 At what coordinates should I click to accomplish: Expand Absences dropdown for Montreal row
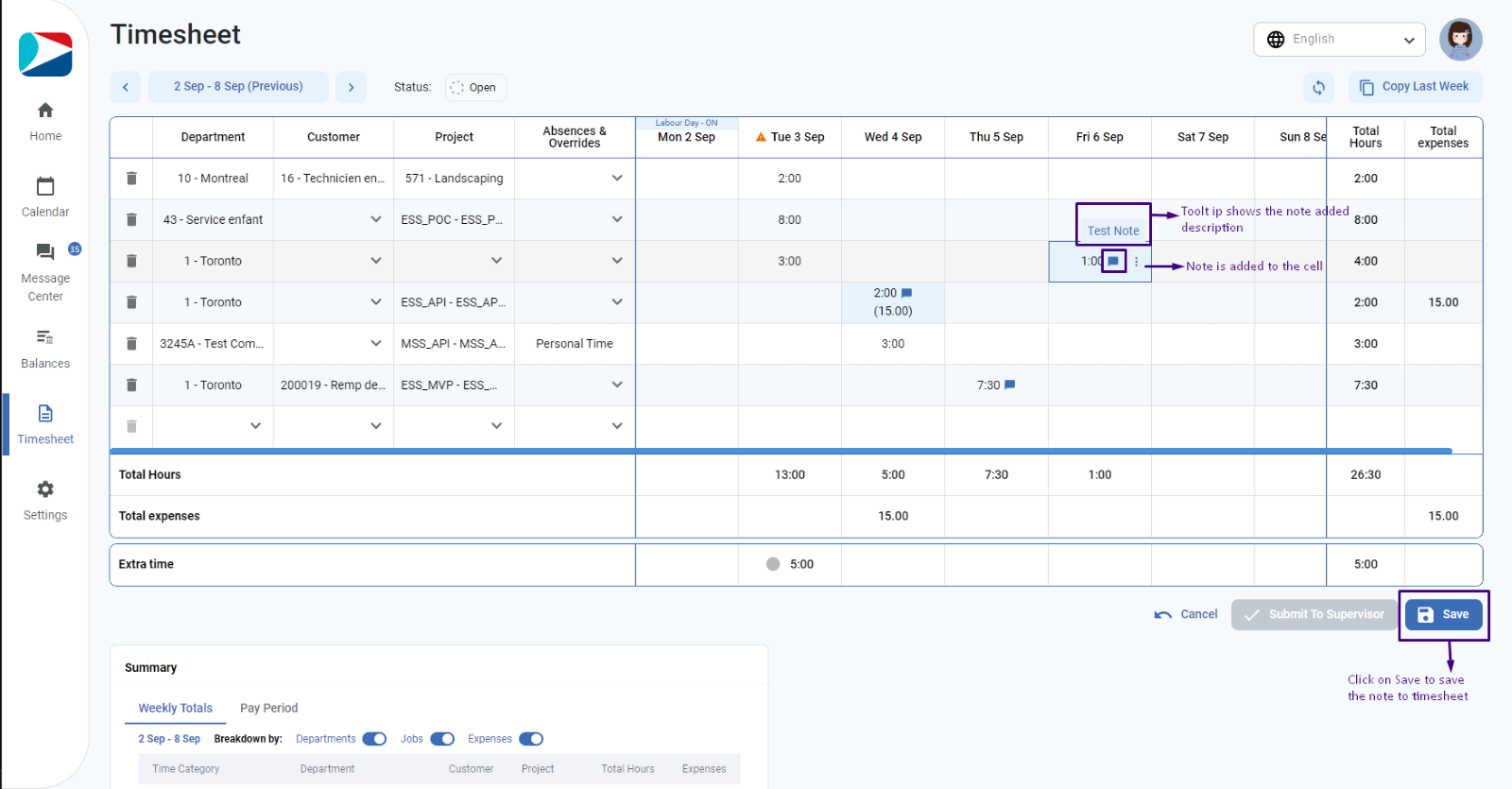pyautogui.click(x=617, y=178)
